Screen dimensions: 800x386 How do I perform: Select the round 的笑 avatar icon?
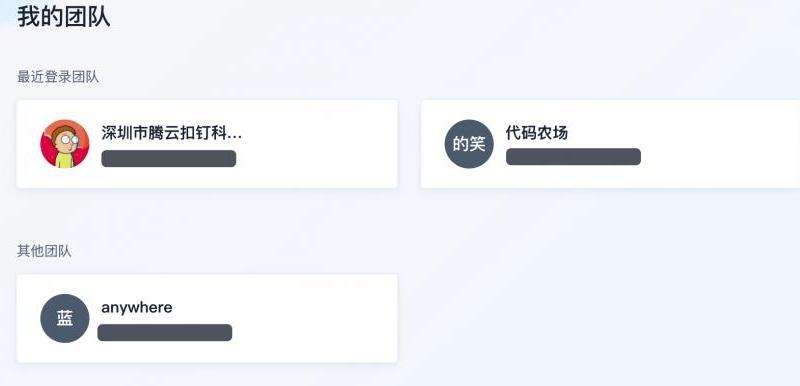(469, 144)
